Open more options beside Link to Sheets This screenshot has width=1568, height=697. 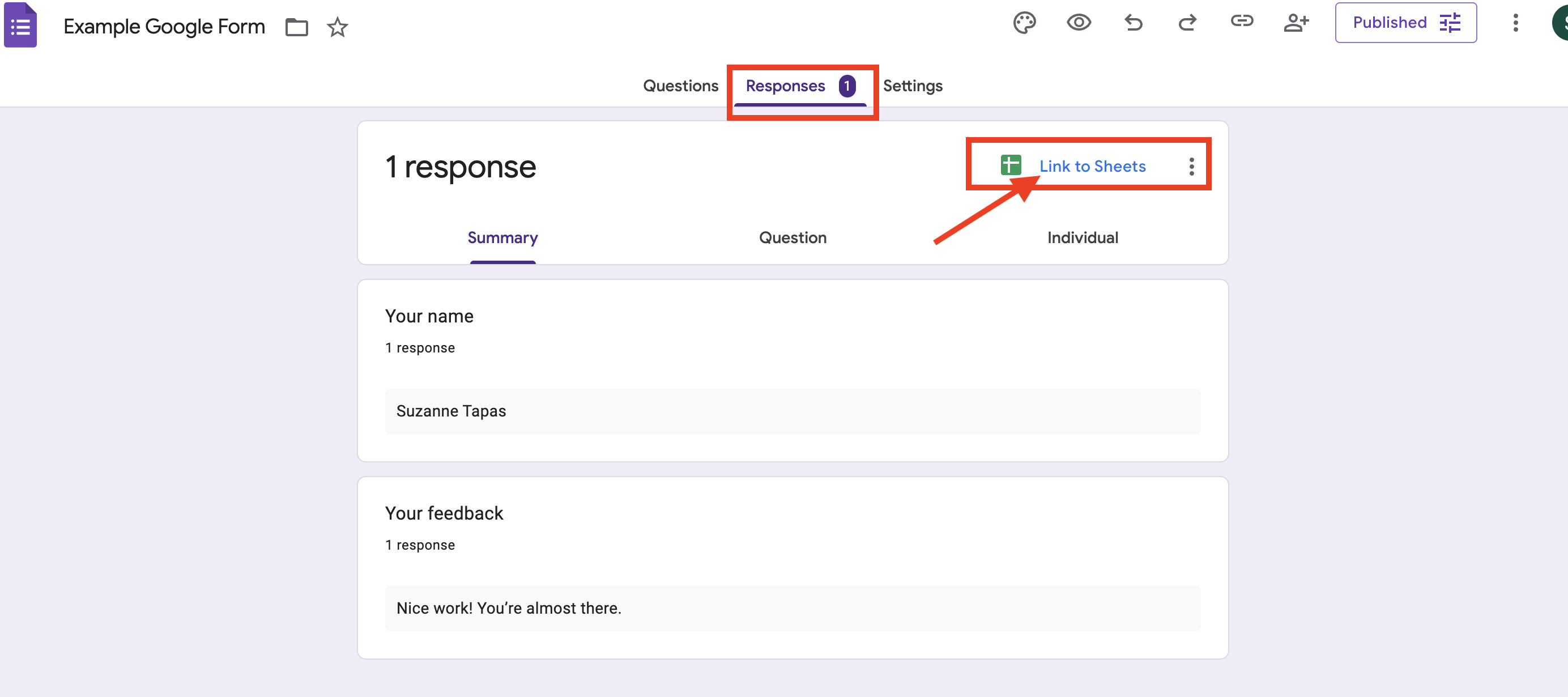1191,166
